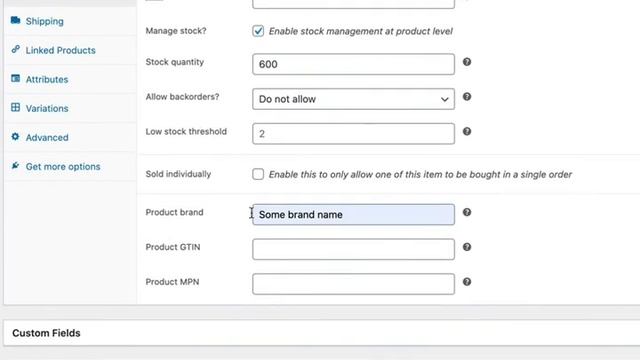Click the 'Allow backorders?' label
Image resolution: width=640 pixels, height=360 pixels.
(x=182, y=97)
